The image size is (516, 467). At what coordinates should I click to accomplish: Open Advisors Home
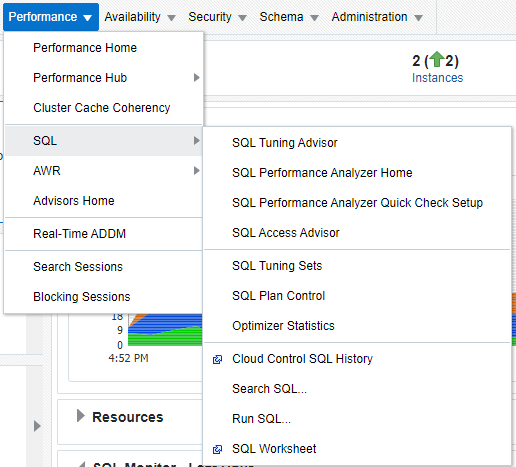click(103, 201)
